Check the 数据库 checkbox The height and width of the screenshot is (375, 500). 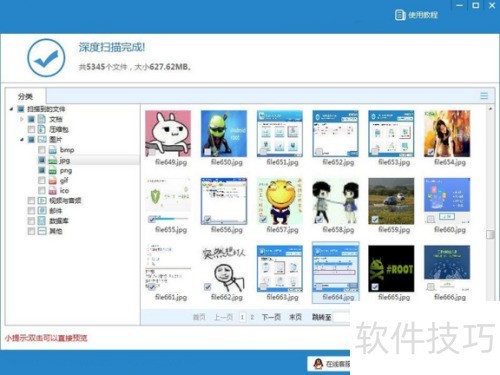(x=31, y=221)
